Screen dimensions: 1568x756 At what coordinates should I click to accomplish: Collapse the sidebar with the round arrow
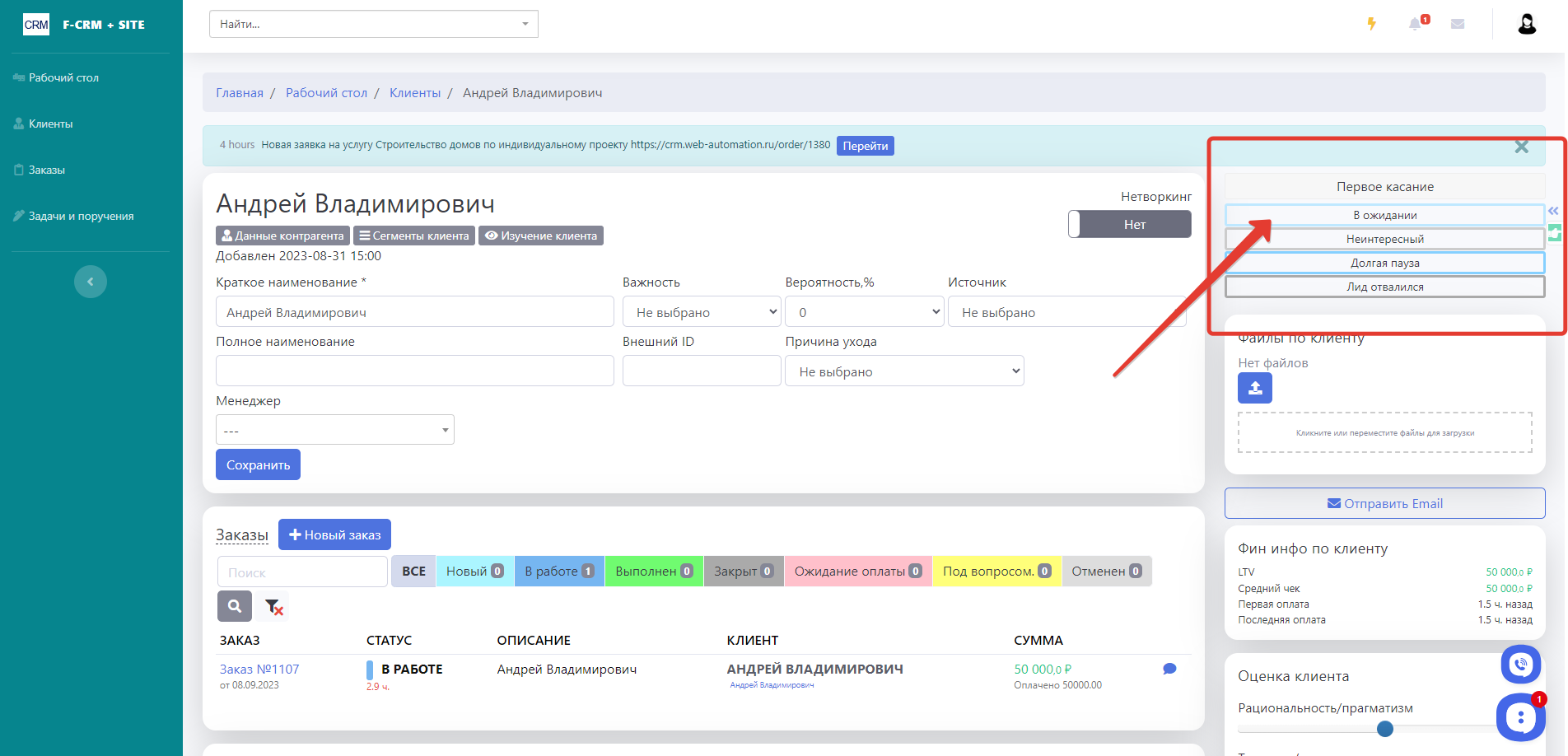[91, 282]
